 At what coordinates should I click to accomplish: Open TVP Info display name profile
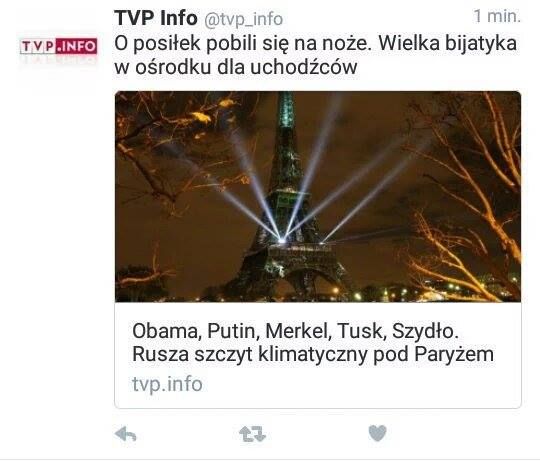click(156, 18)
